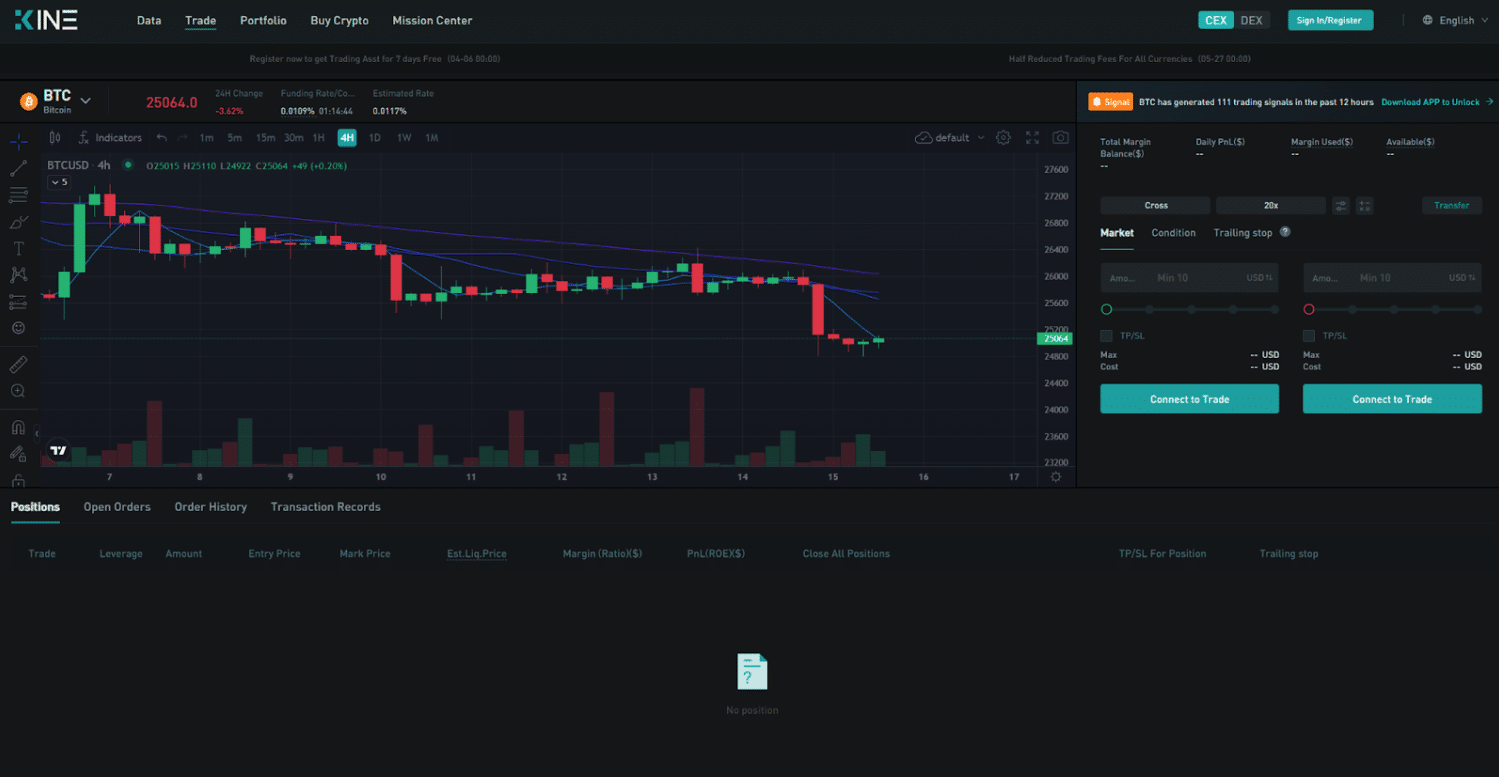Click the candlestick chart type icon

pyautogui.click(x=55, y=137)
